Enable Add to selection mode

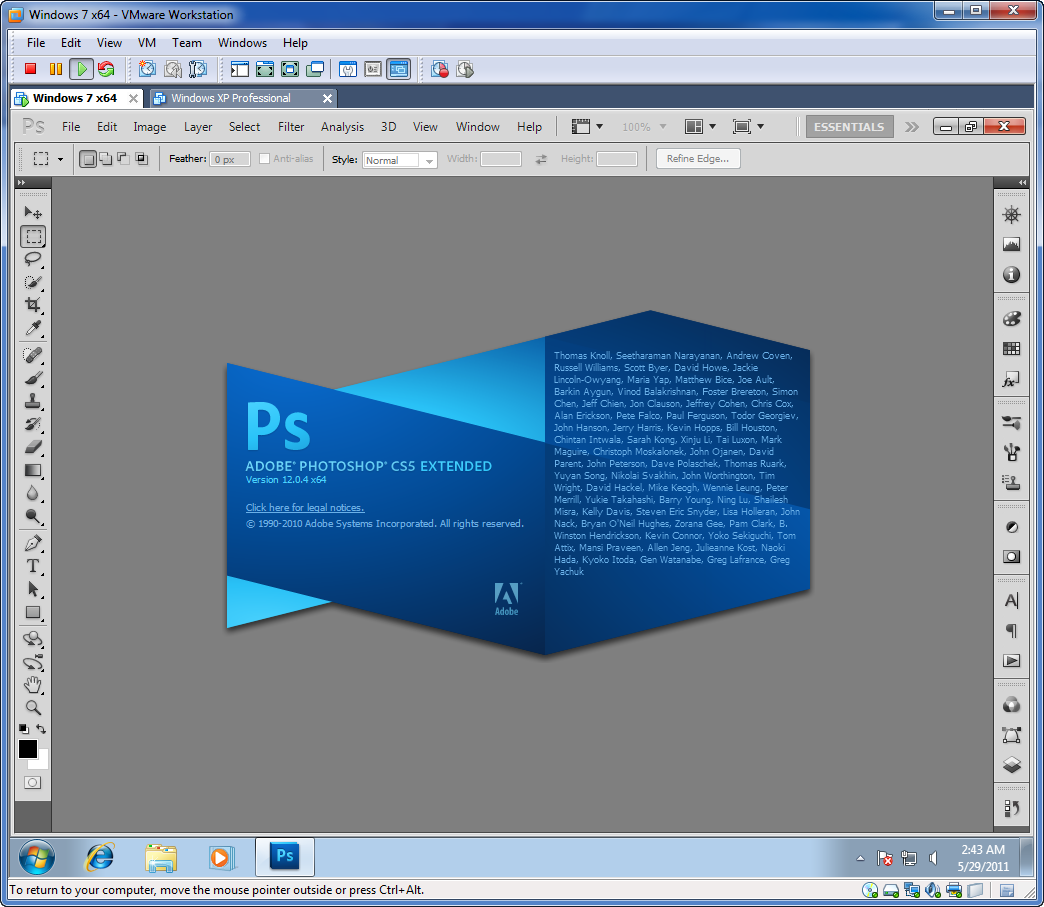106,158
